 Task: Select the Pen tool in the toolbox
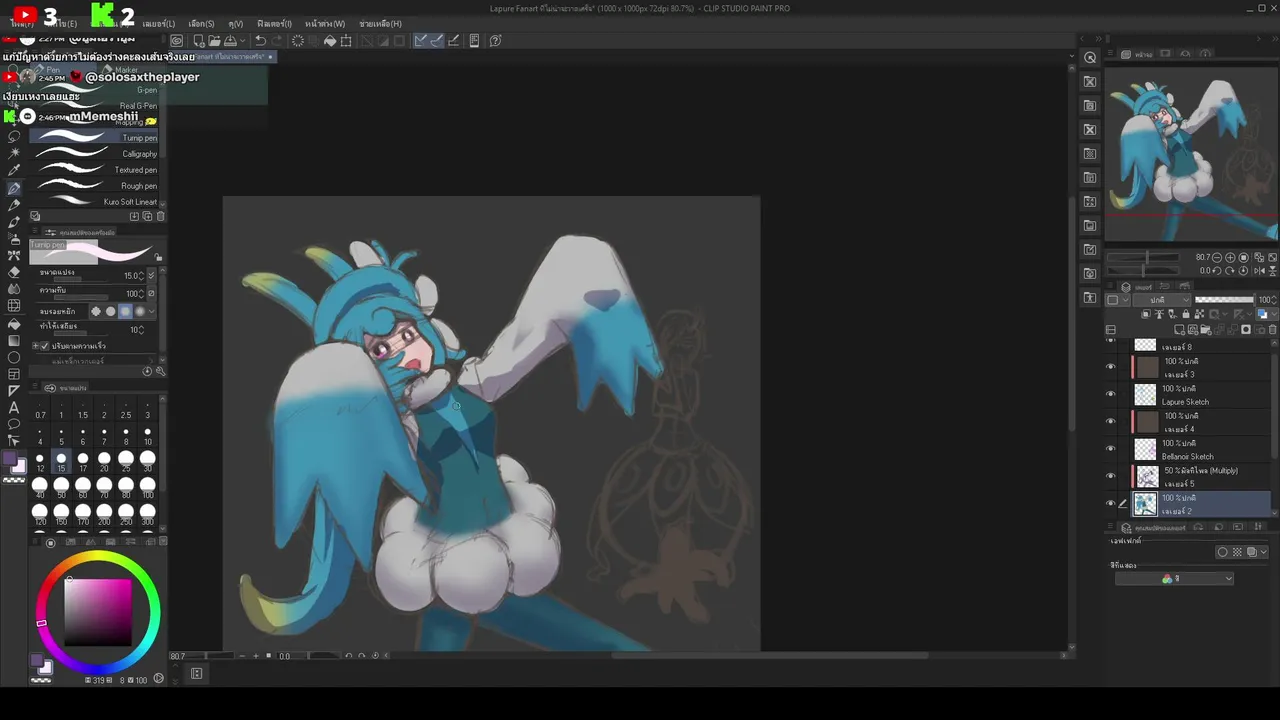pos(14,187)
